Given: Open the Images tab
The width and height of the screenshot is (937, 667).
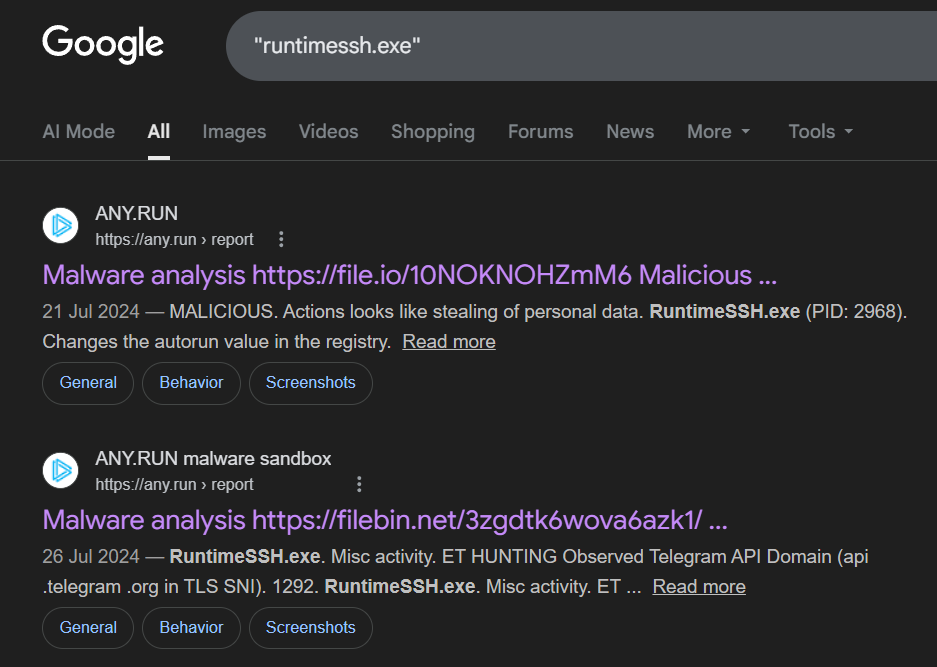Looking at the screenshot, I should tap(234, 131).
